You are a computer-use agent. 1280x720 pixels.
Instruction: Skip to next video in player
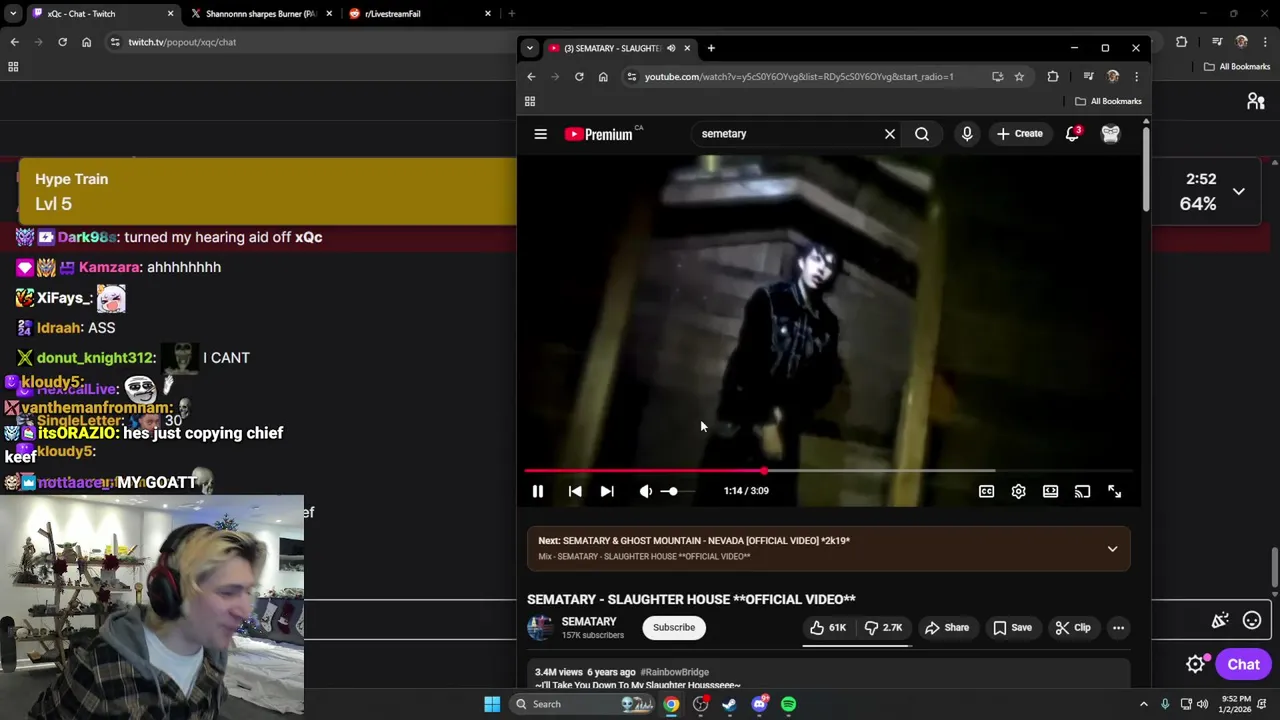pos(607,491)
